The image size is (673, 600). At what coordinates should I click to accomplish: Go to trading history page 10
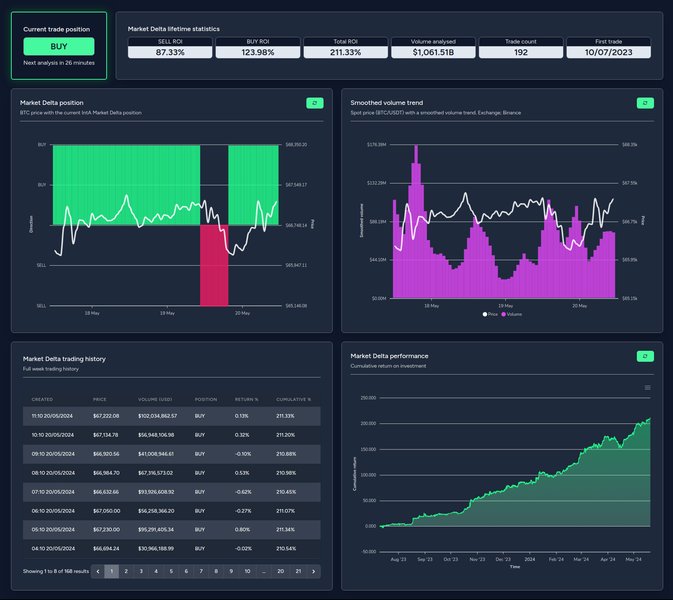[x=247, y=571]
